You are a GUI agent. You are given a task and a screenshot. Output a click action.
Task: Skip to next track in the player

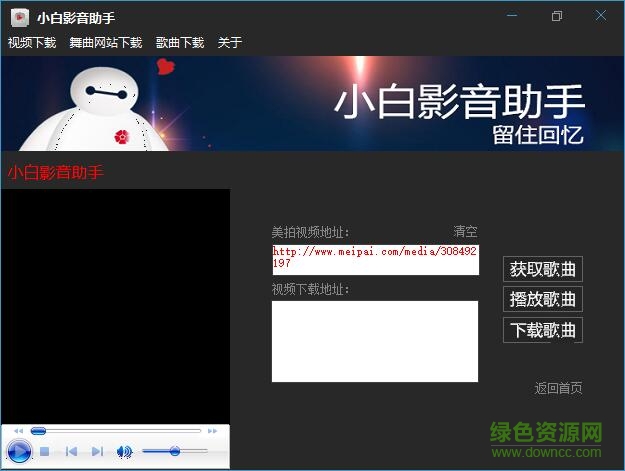97,451
